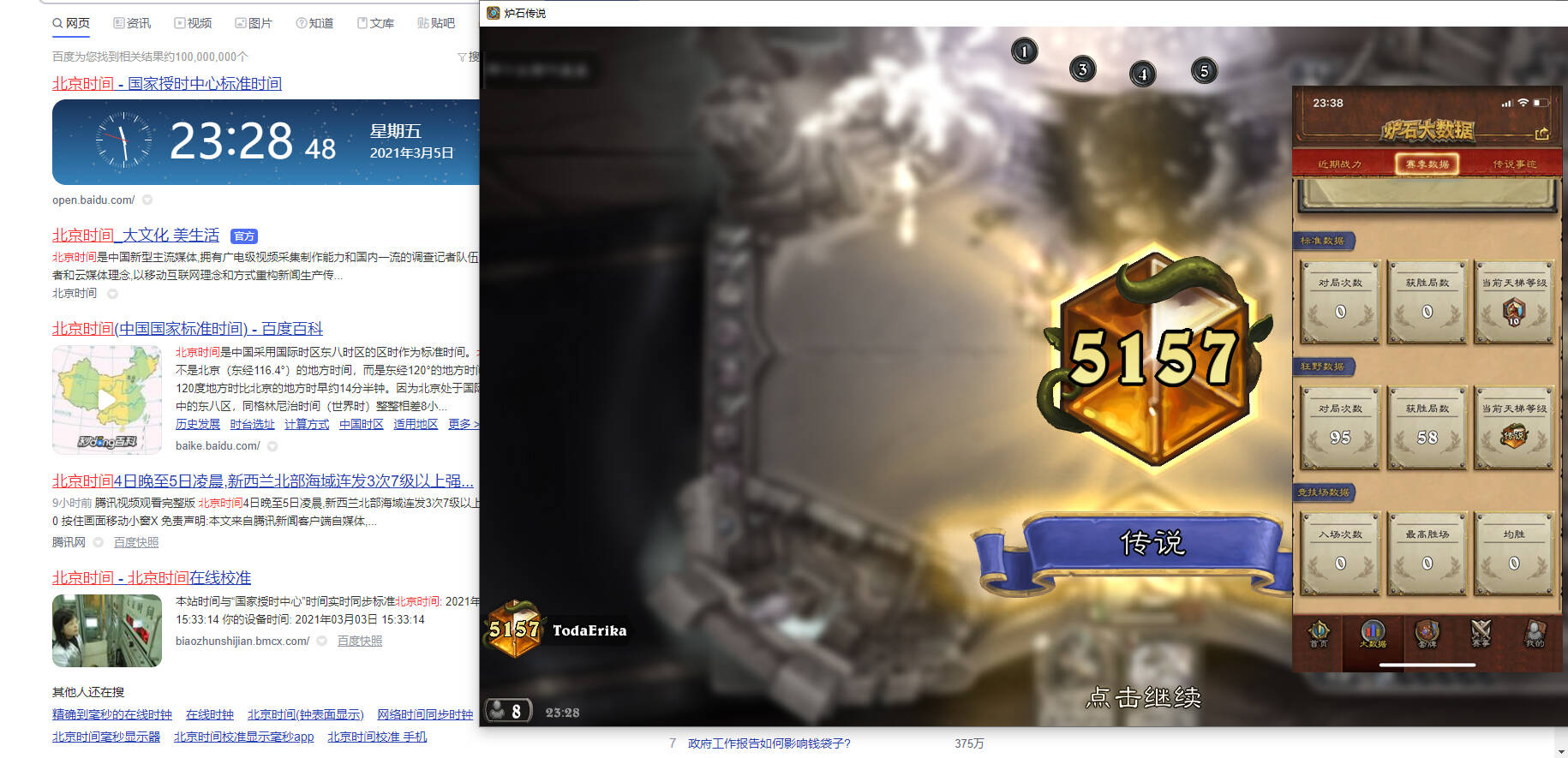The image size is (1568, 758).
Task: Click the numbered circle 1 marker
Action: click(x=1024, y=51)
